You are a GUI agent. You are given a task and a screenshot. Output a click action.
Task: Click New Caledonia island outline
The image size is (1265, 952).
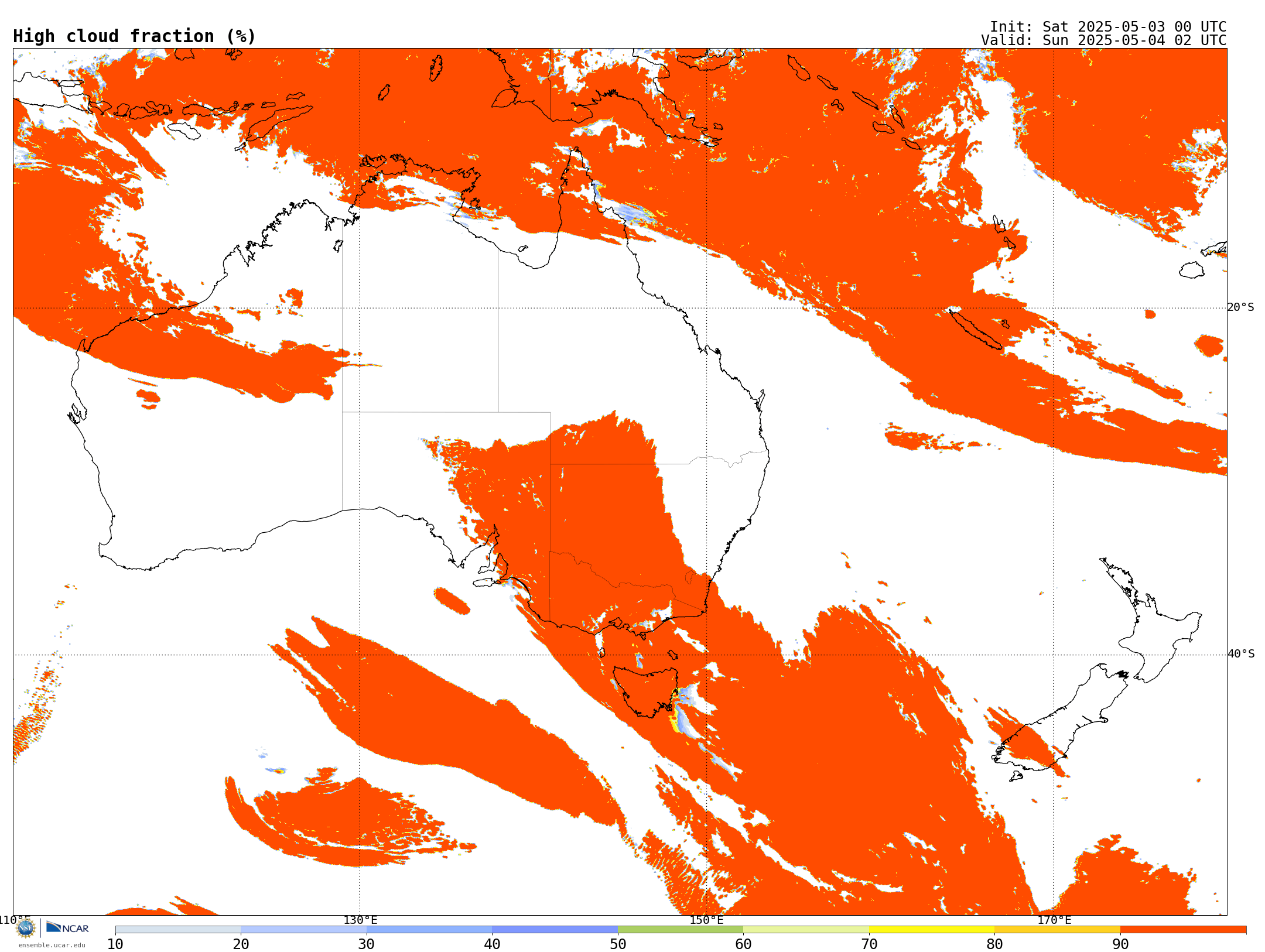(x=975, y=329)
